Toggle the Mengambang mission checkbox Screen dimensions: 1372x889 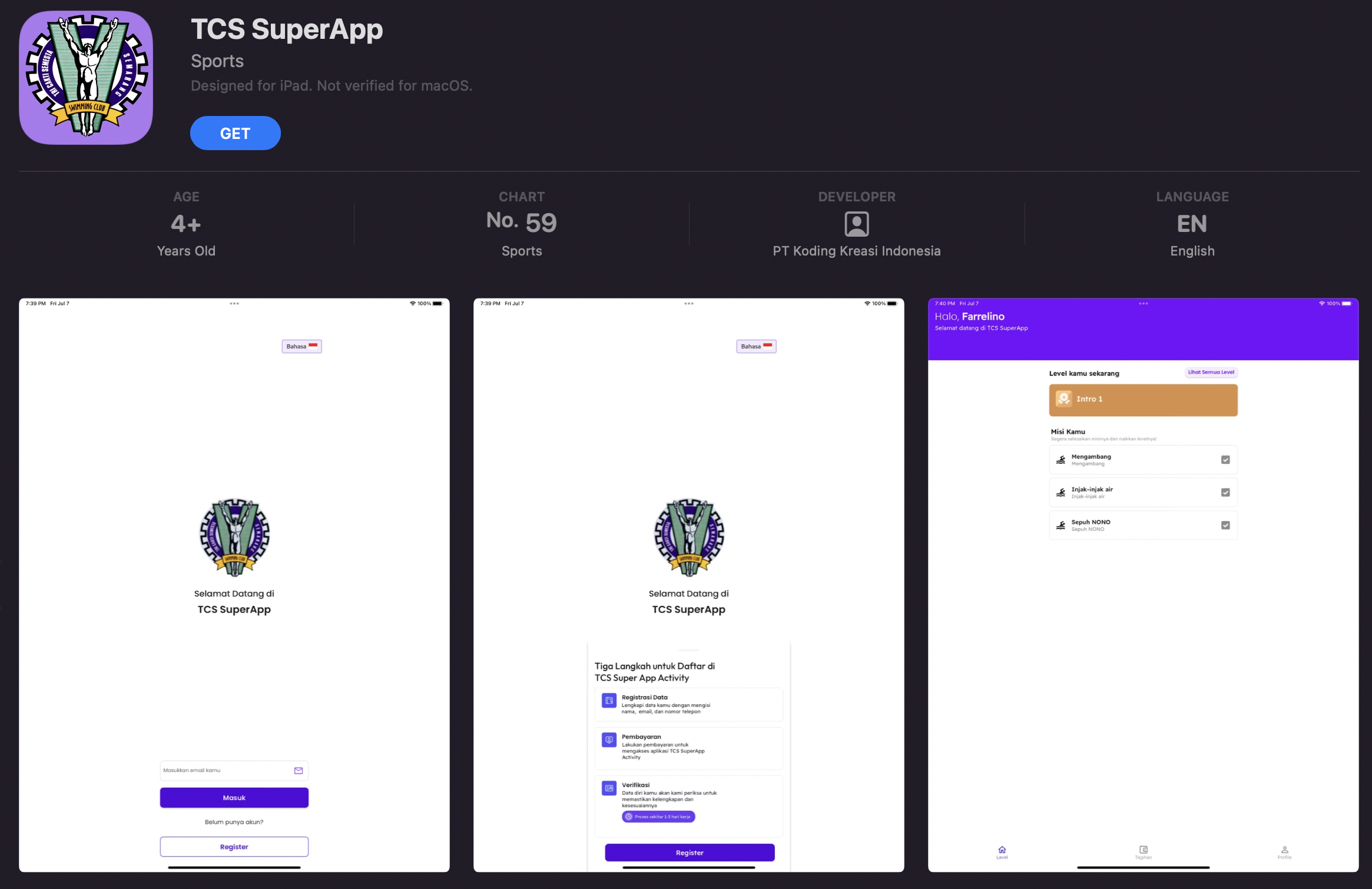pyautogui.click(x=1225, y=460)
